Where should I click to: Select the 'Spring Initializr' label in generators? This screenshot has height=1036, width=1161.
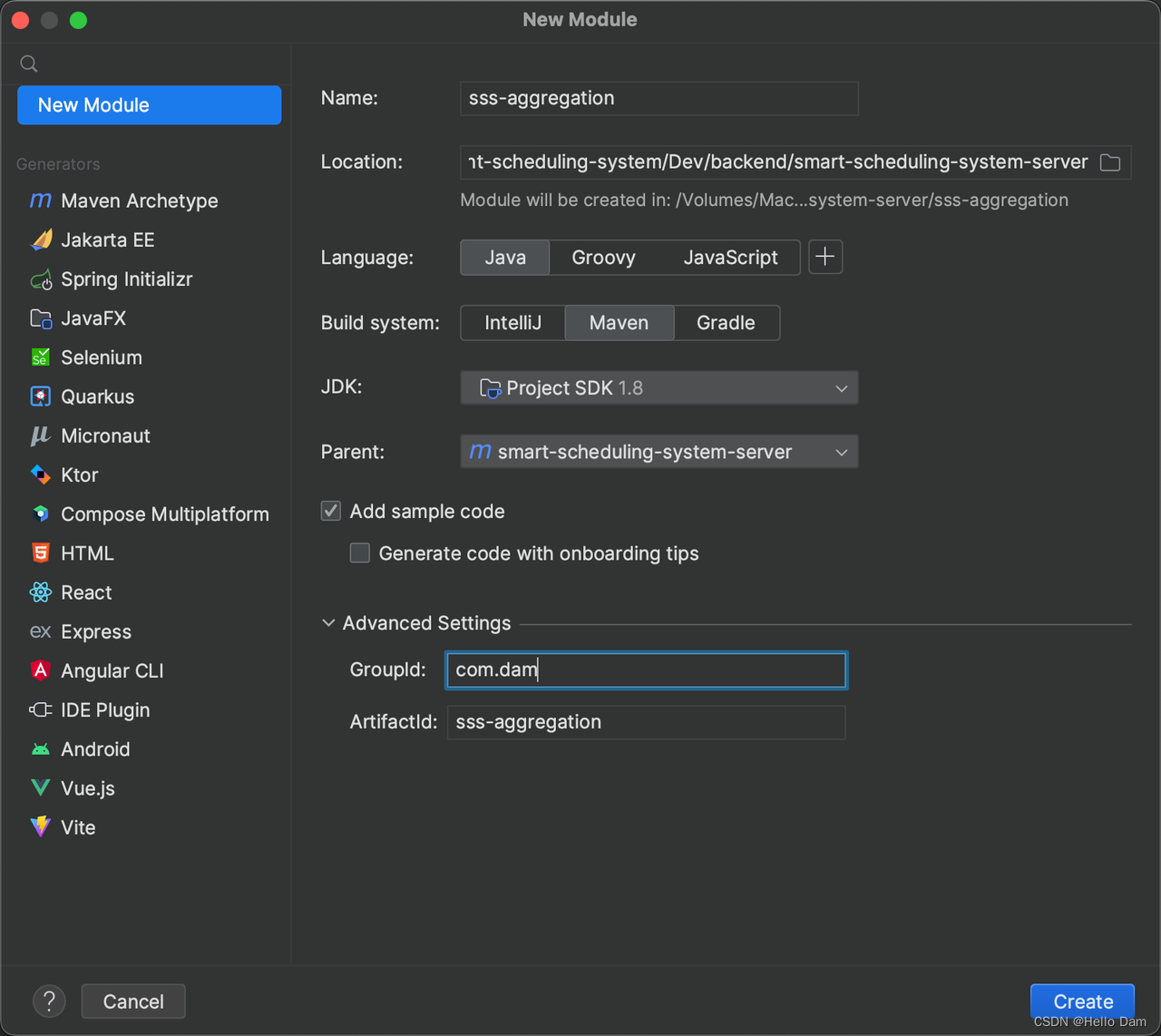coord(127,279)
